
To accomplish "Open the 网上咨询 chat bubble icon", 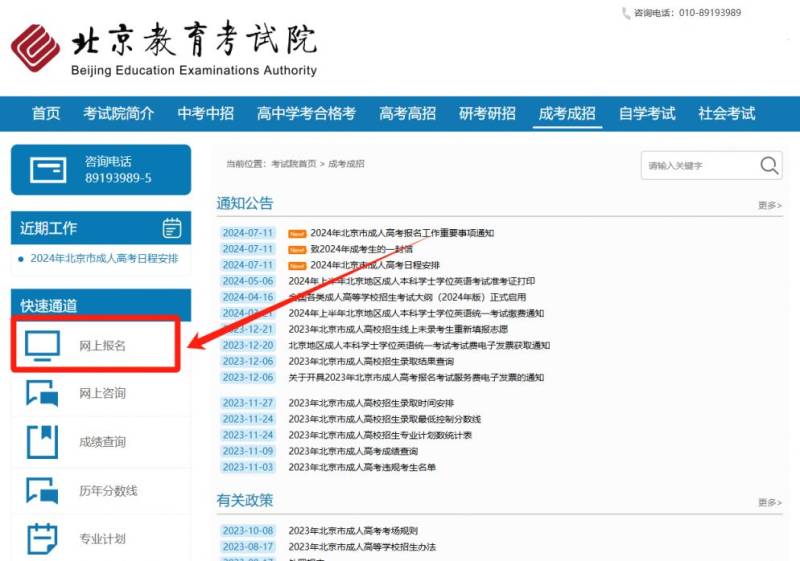I will pyautogui.click(x=42, y=392).
